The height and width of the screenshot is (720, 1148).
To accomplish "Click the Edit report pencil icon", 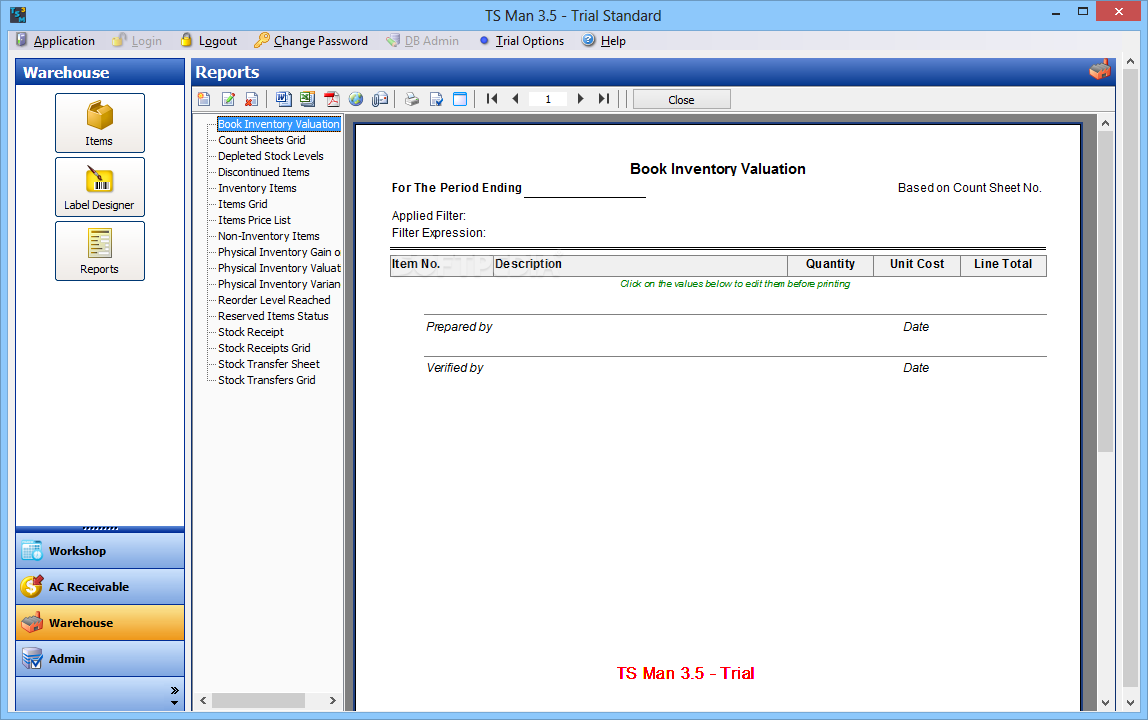I will (x=228, y=99).
